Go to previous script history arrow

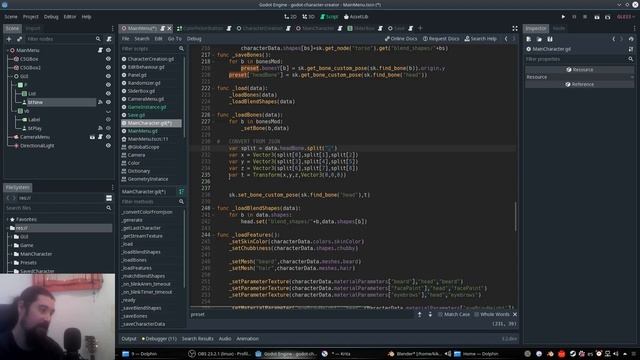(x=506, y=39)
